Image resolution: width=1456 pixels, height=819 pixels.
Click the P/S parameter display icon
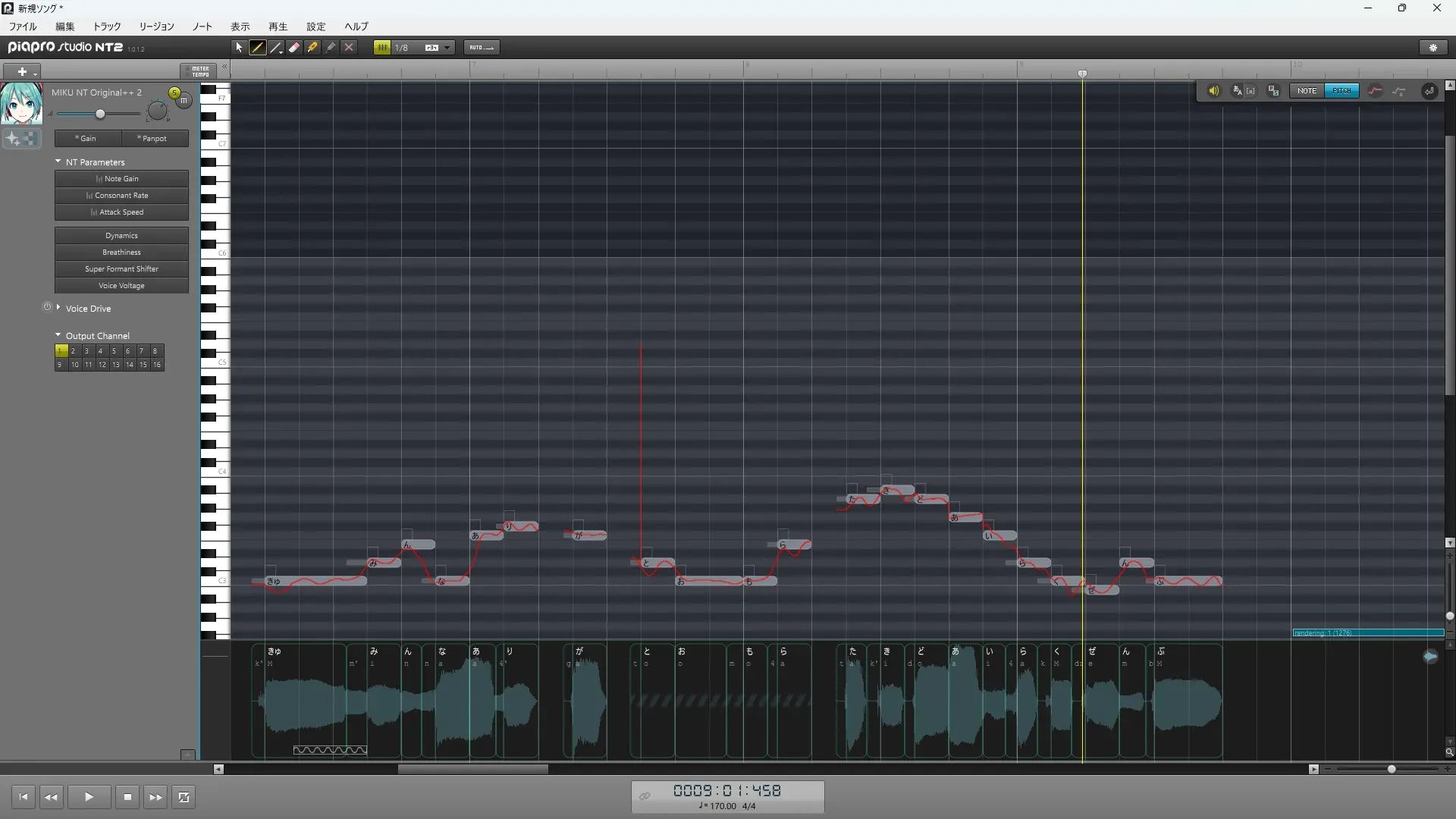click(1274, 91)
